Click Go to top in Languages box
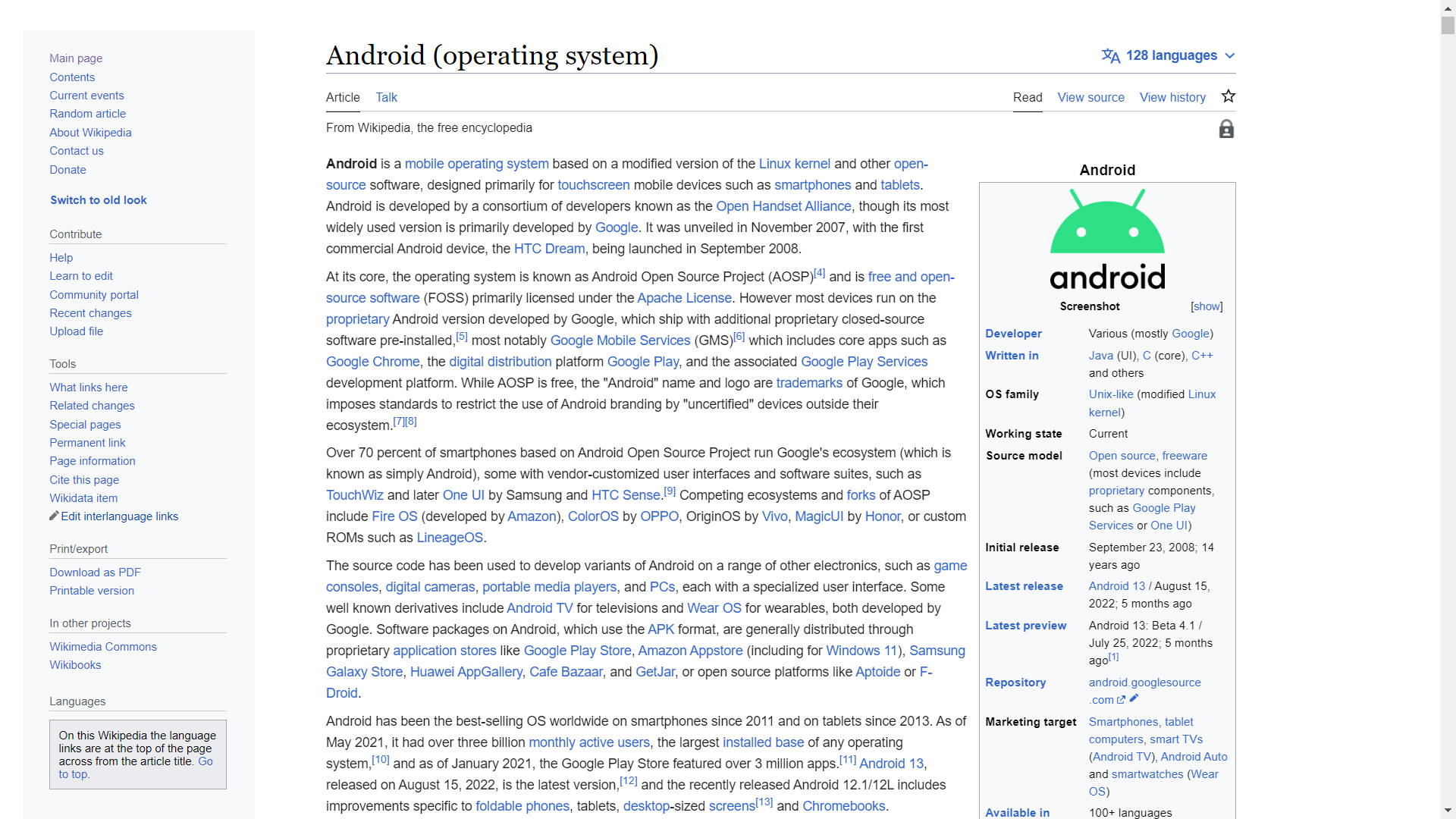Image resolution: width=1456 pixels, height=819 pixels. pyautogui.click(x=205, y=761)
